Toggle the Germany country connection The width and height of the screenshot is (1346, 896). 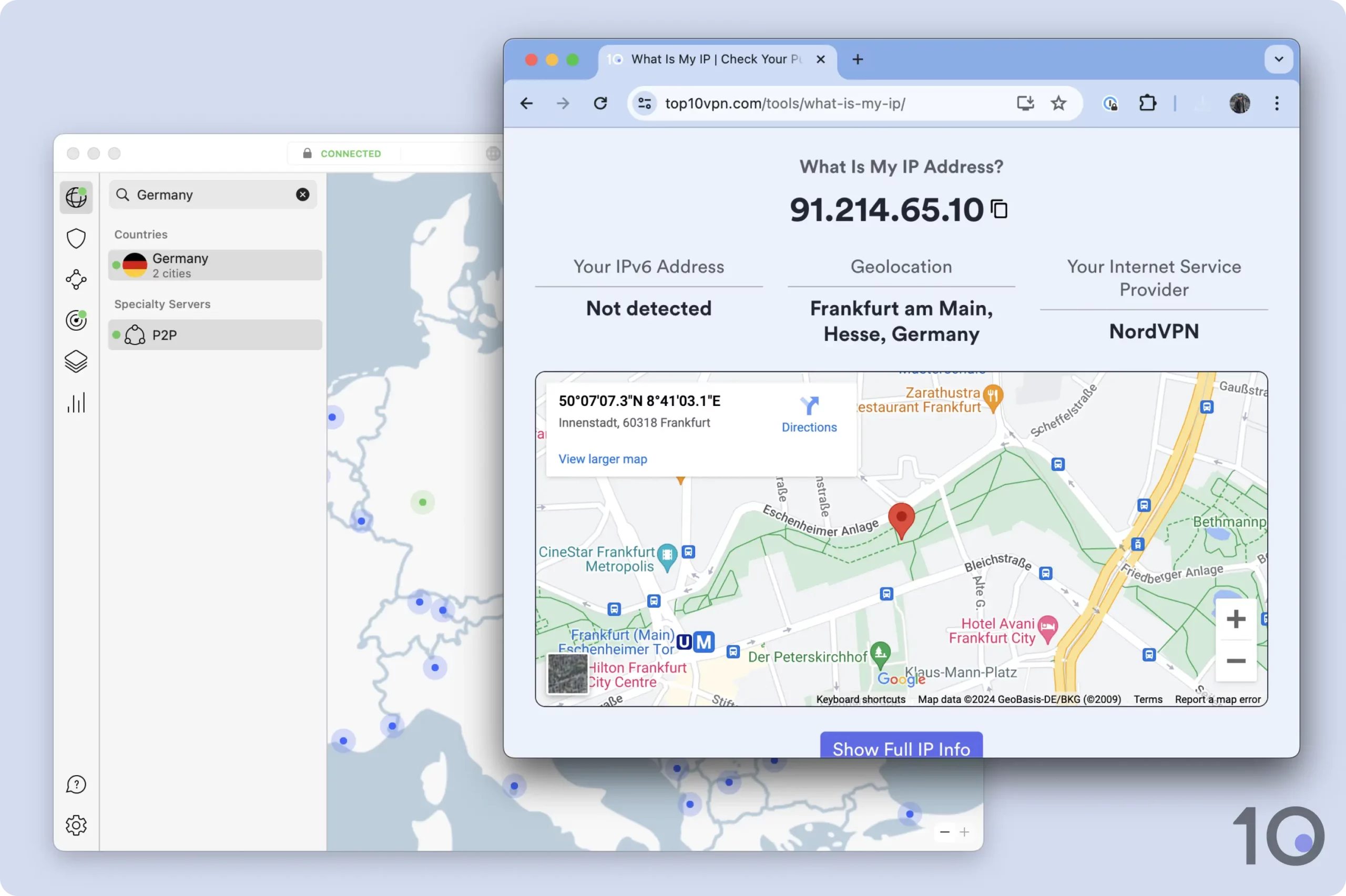(x=214, y=264)
